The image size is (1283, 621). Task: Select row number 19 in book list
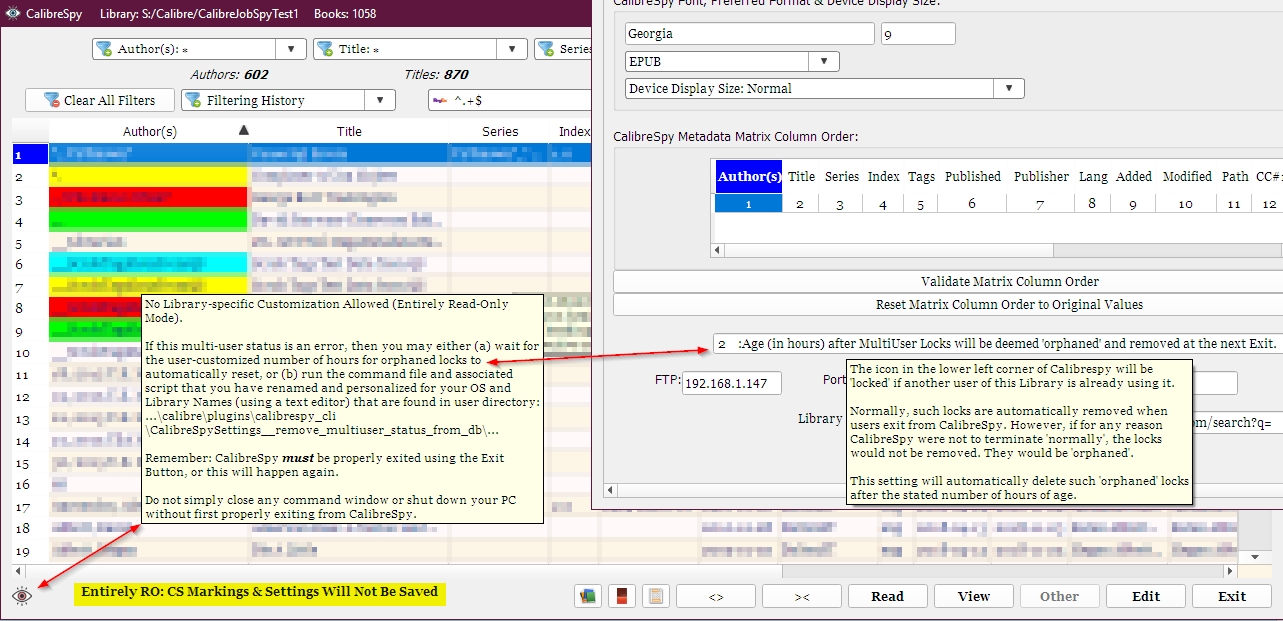pyautogui.click(x=30, y=550)
